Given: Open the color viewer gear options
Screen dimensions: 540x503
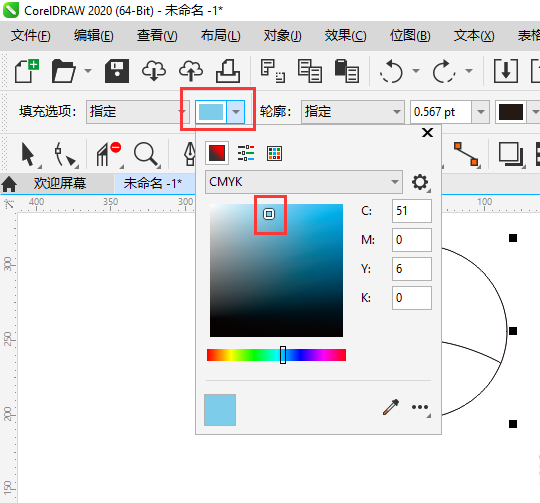Looking at the screenshot, I should [420, 182].
